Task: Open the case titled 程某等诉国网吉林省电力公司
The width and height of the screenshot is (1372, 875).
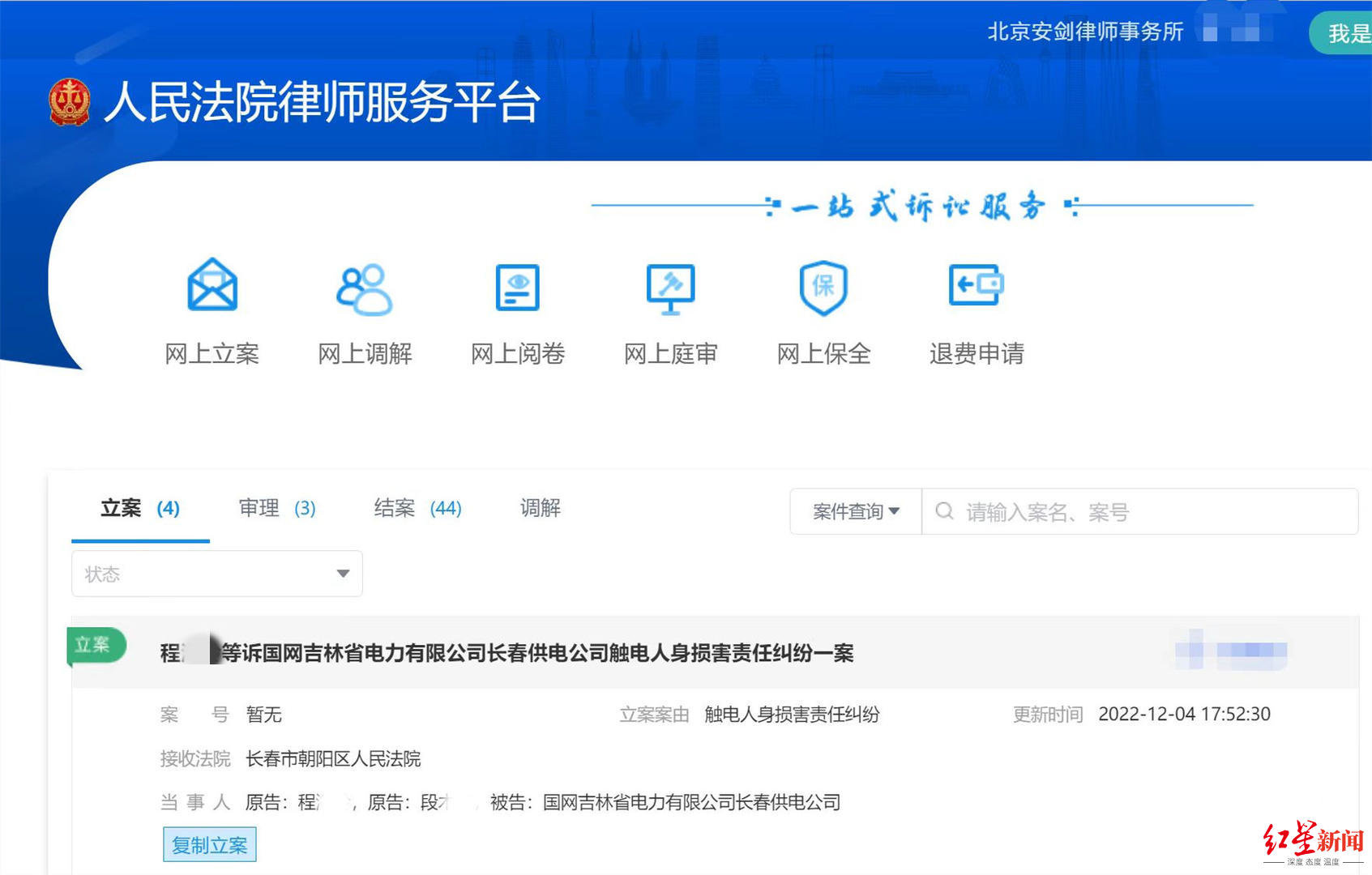Action: pyautogui.click(x=506, y=652)
